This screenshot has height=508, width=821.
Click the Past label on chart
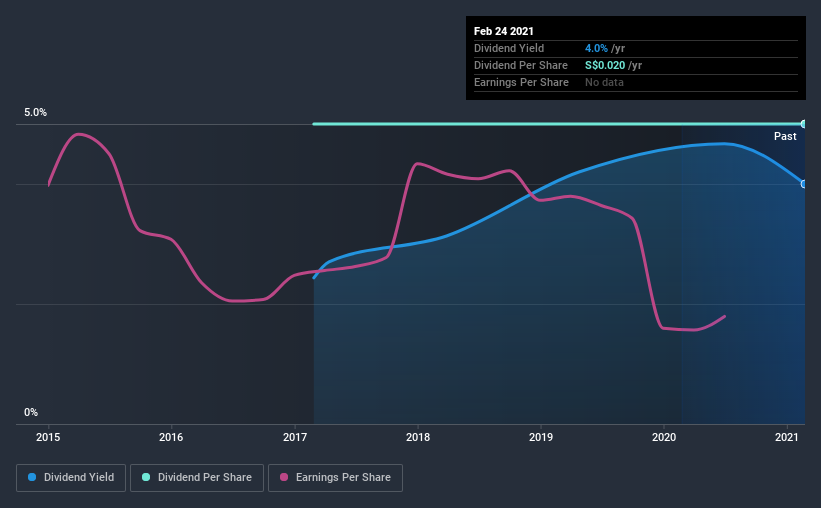(785, 136)
